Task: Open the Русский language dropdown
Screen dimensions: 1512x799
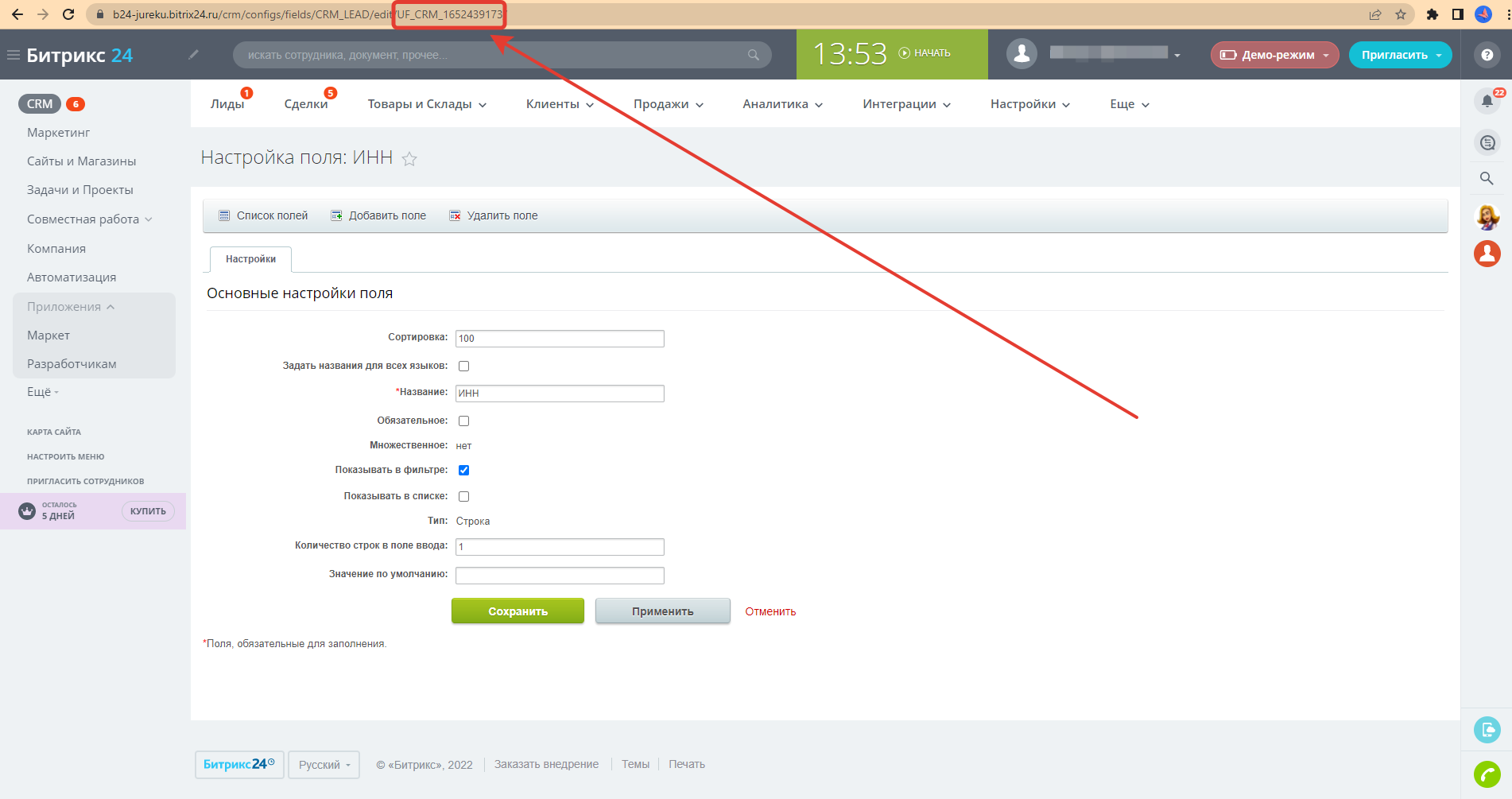Action: coord(324,765)
